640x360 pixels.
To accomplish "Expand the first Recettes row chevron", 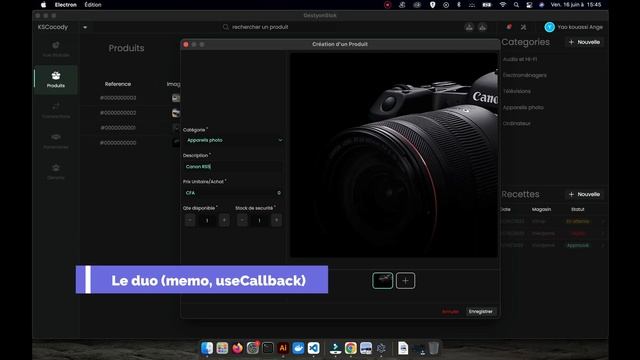I will click(603, 221).
